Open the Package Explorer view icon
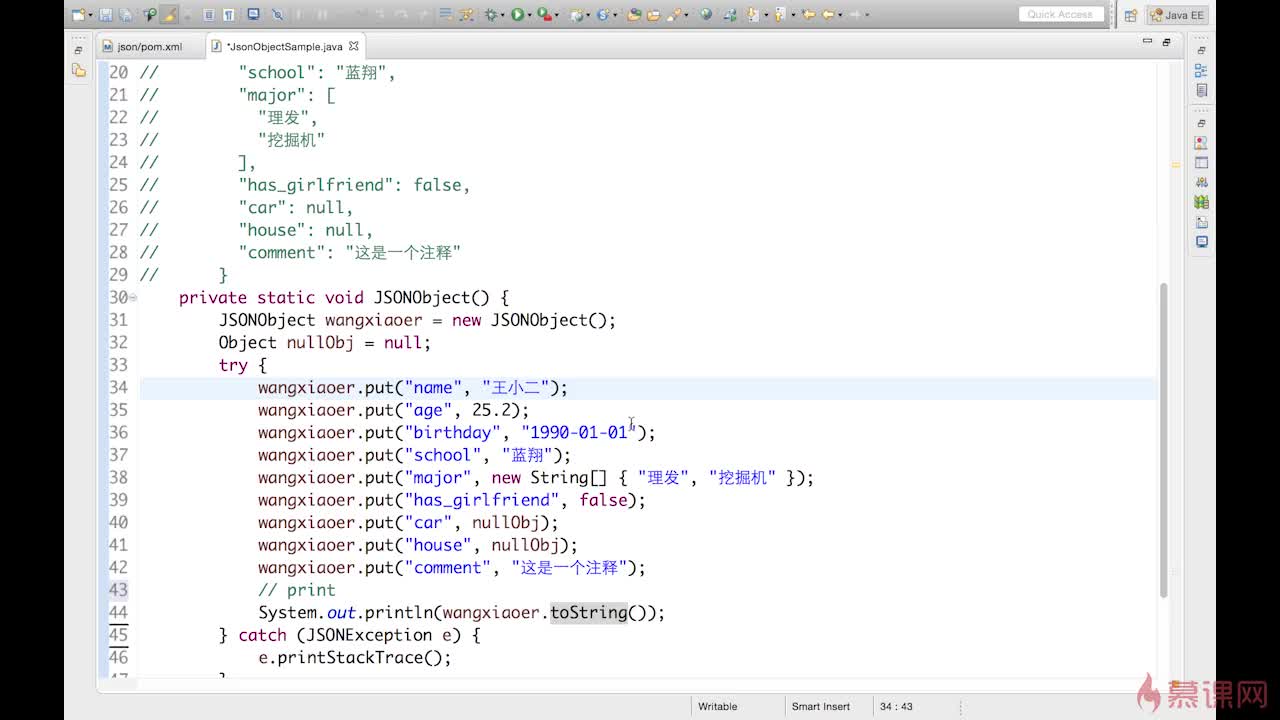Screen dimensions: 1280x720 point(79,70)
